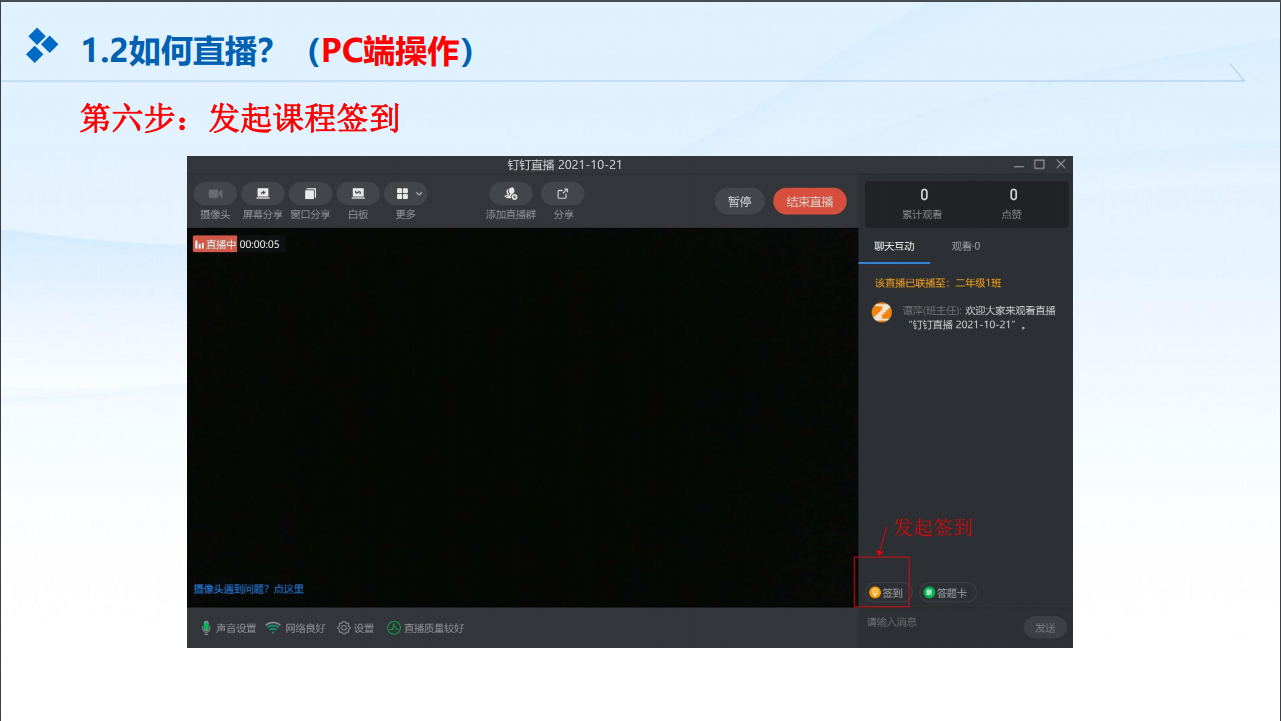This screenshot has height=721, width=1281.
Task: Open sound settings (声音设置) microphone icon
Action: 206,628
